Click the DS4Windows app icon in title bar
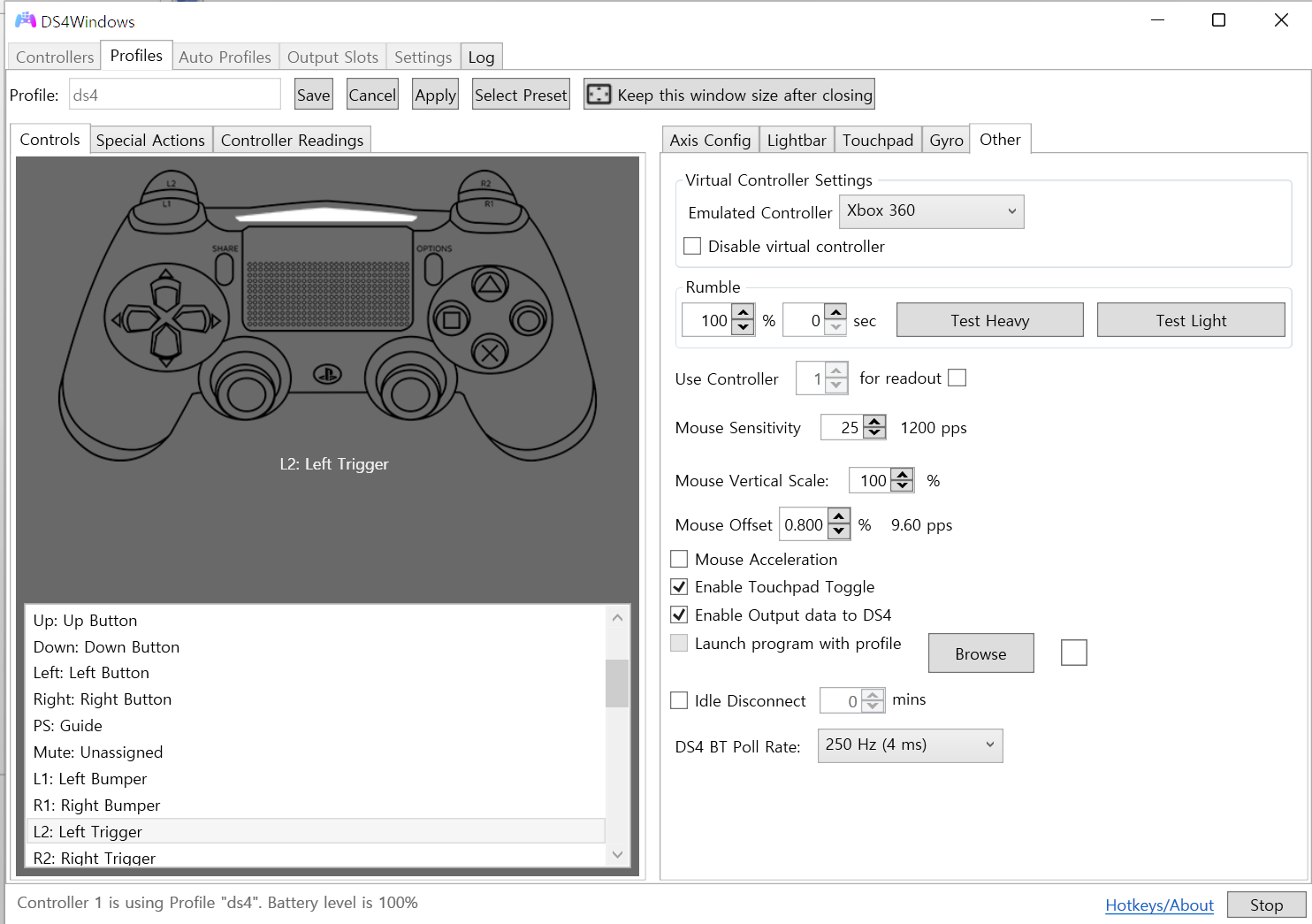 [26, 20]
